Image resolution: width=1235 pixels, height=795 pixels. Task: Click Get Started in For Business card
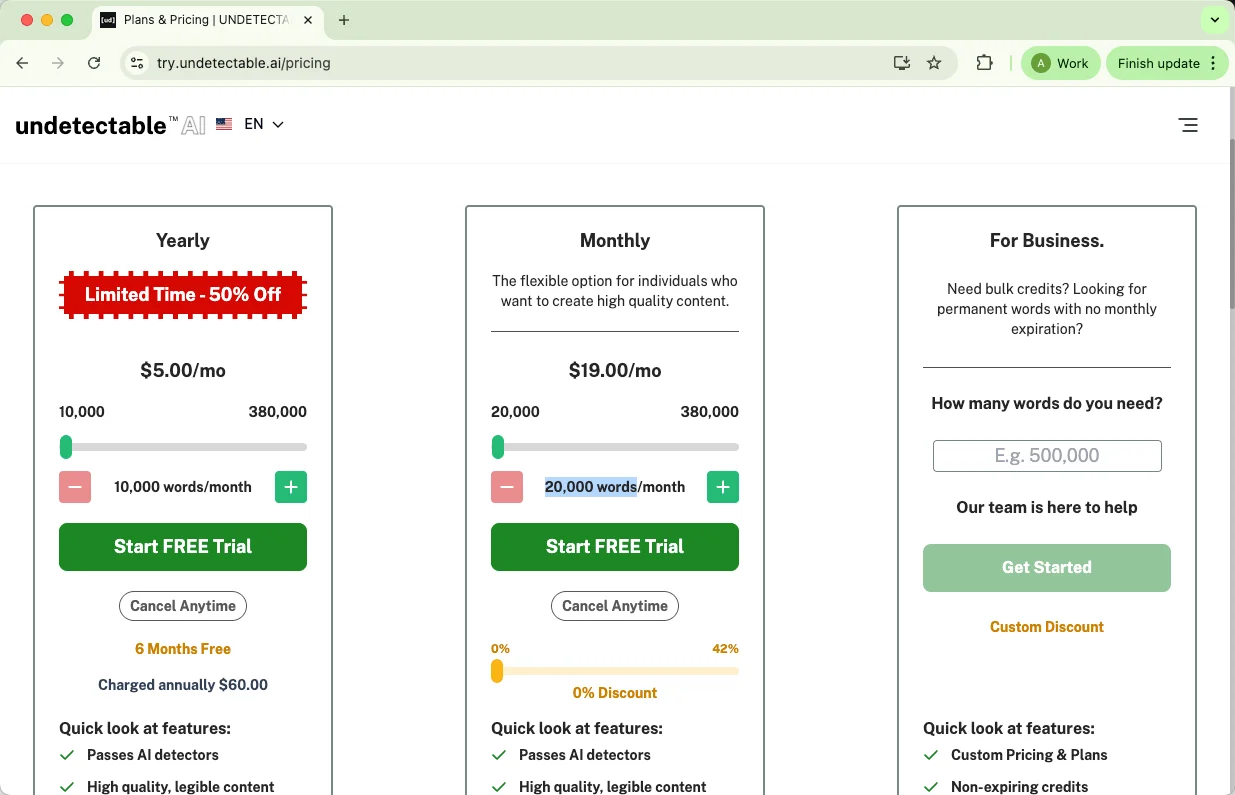[1046, 568]
